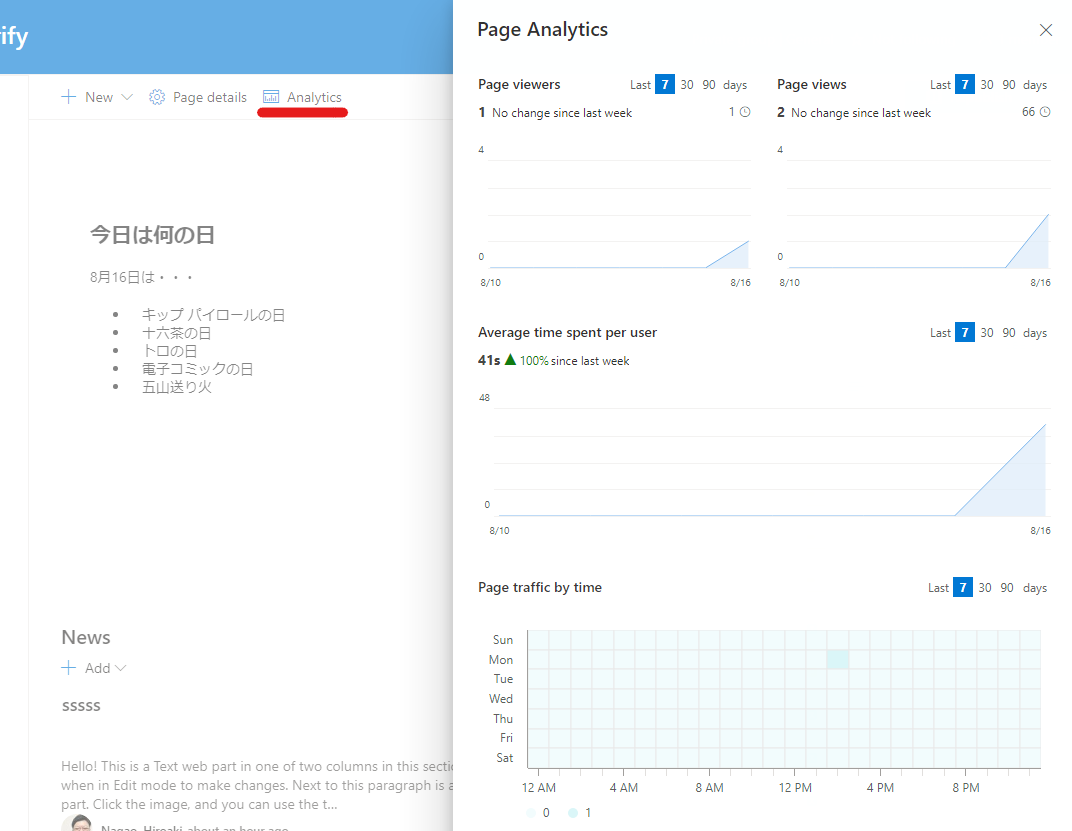The width and height of the screenshot is (1072, 831).
Task: Click the clock icon beside Page viewers count
Action: coord(746,112)
